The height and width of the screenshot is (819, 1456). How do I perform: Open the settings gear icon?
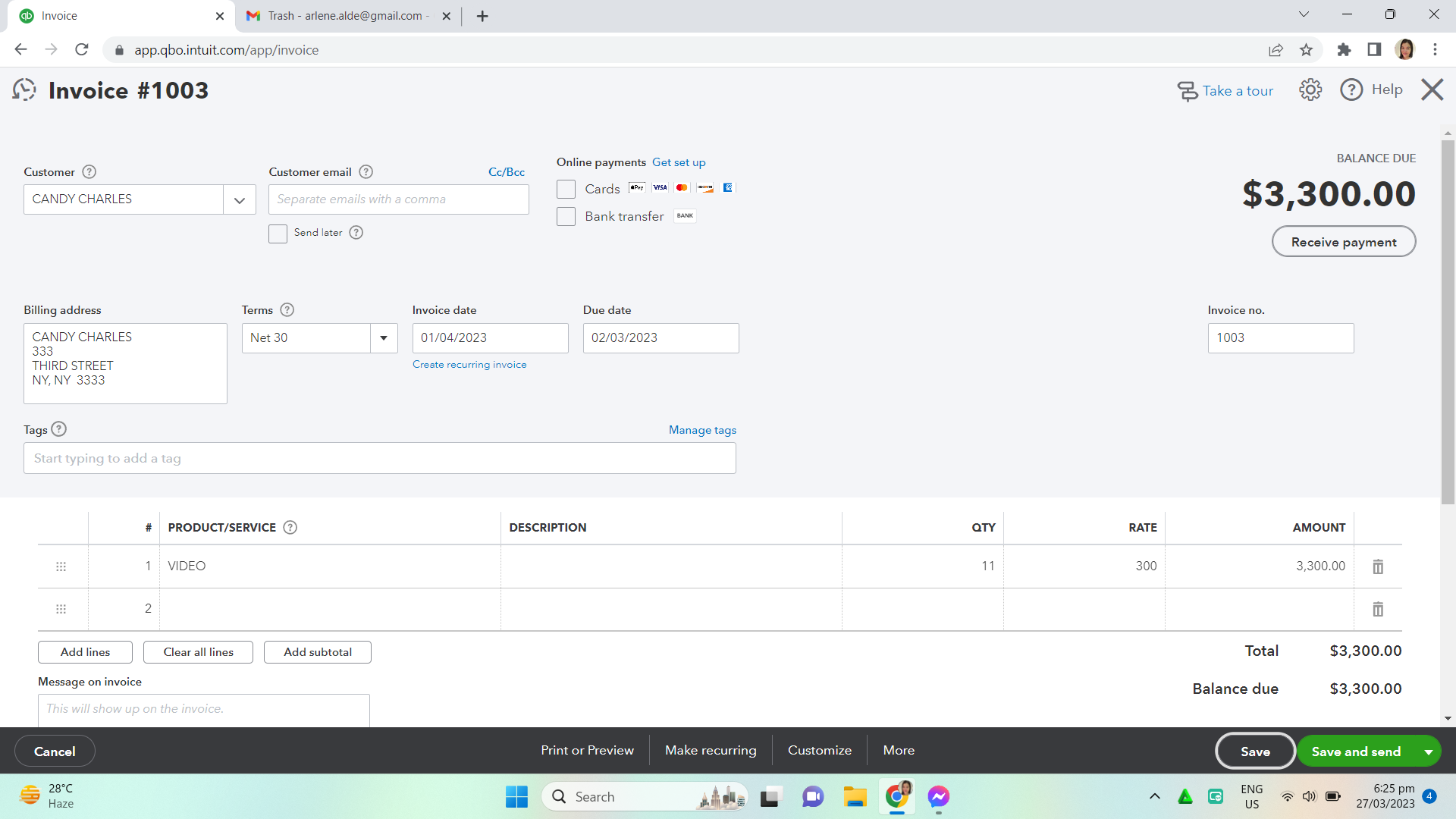point(1310,90)
